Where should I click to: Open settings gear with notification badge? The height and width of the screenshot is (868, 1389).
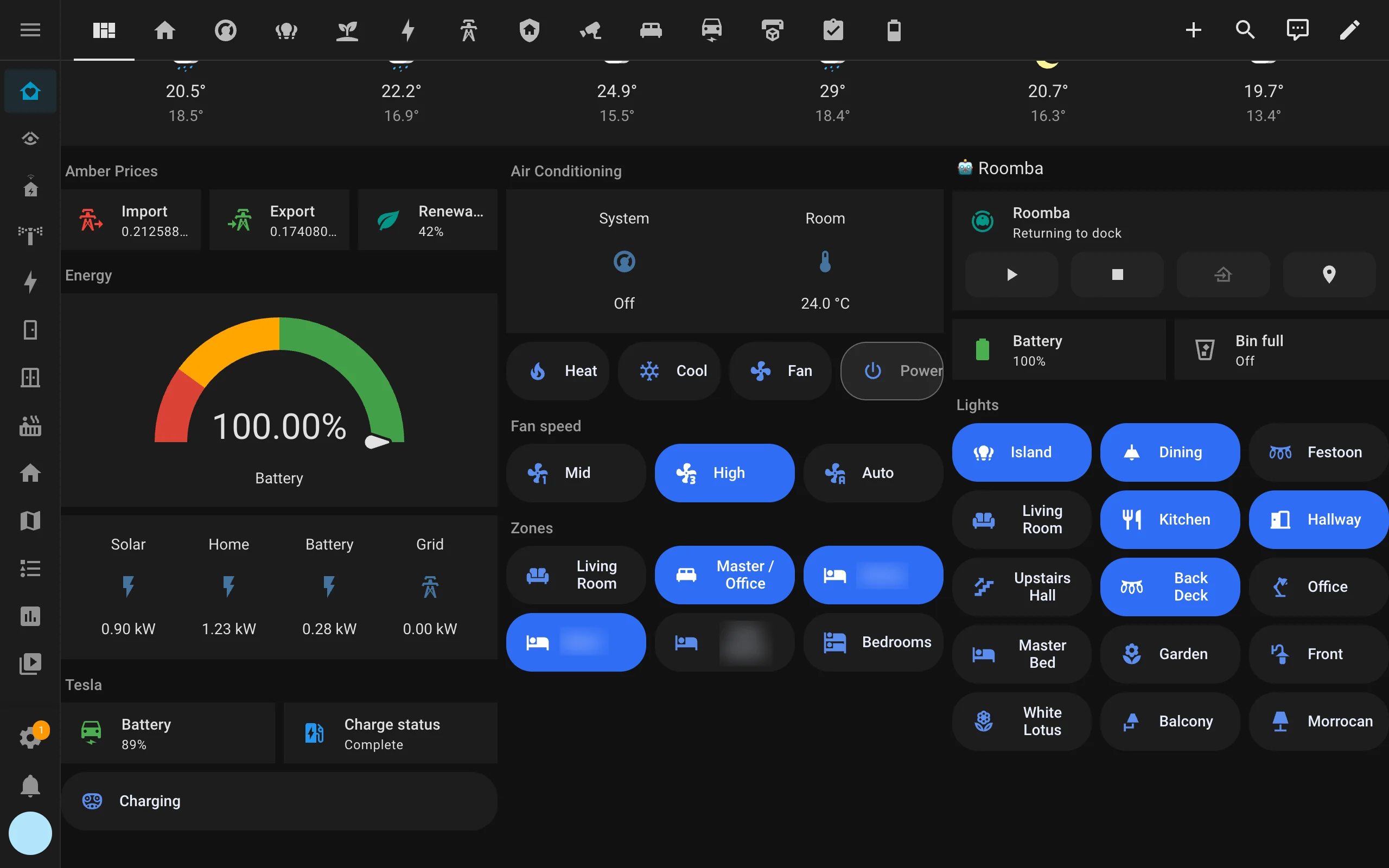tap(30, 737)
